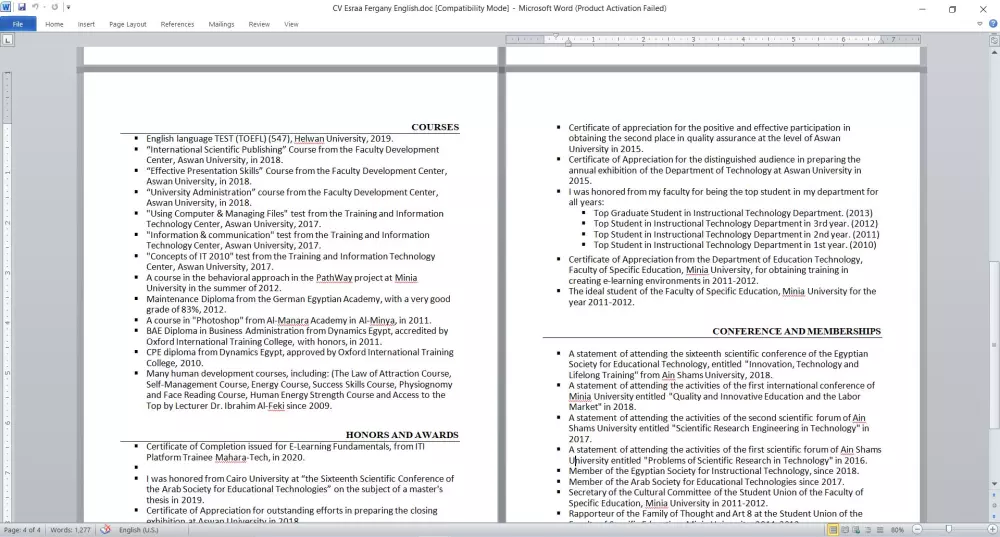Switch to Print Layout view

pos(833,530)
